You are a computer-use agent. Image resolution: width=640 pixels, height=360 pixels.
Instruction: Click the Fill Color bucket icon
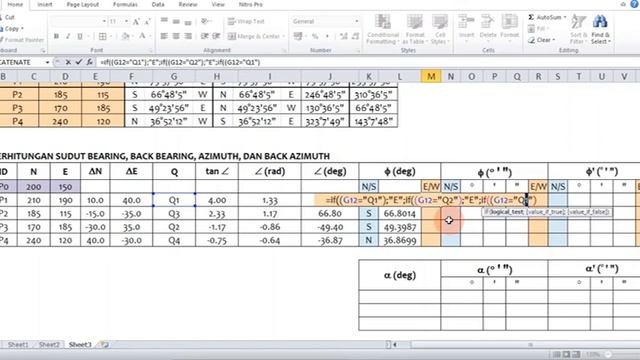point(125,36)
